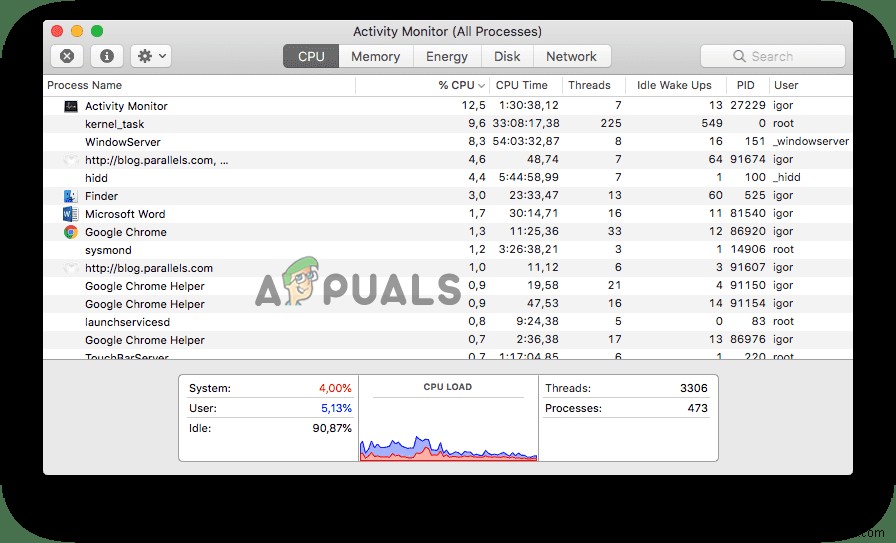Viewport: 896px width, 543px height.
Task: Open the gear actions dropdown
Action: 151,56
